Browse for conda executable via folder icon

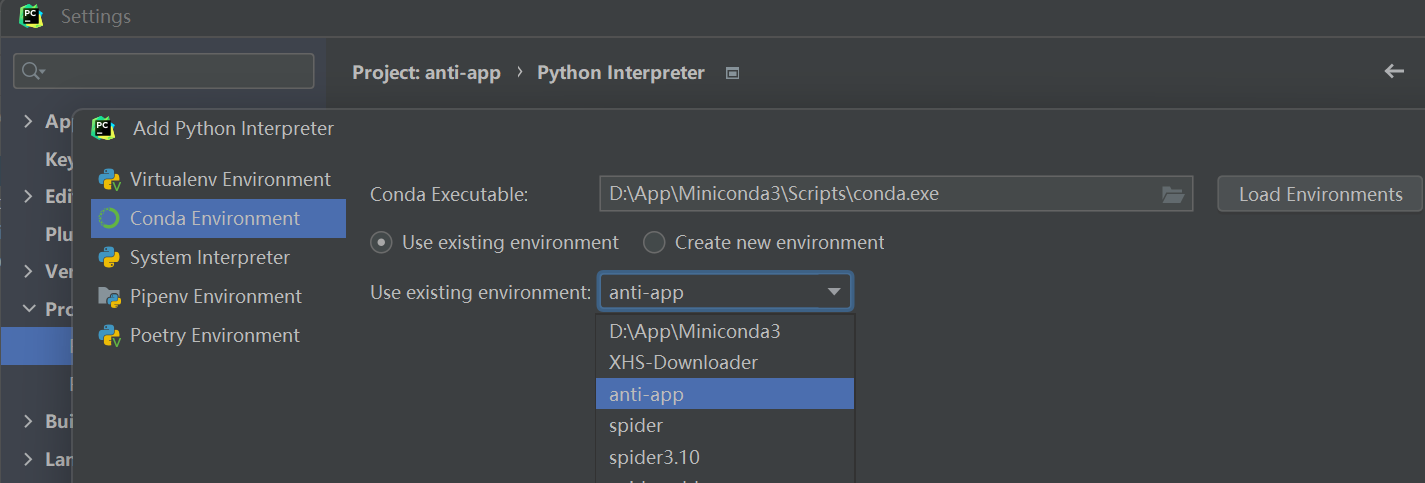tap(1173, 194)
